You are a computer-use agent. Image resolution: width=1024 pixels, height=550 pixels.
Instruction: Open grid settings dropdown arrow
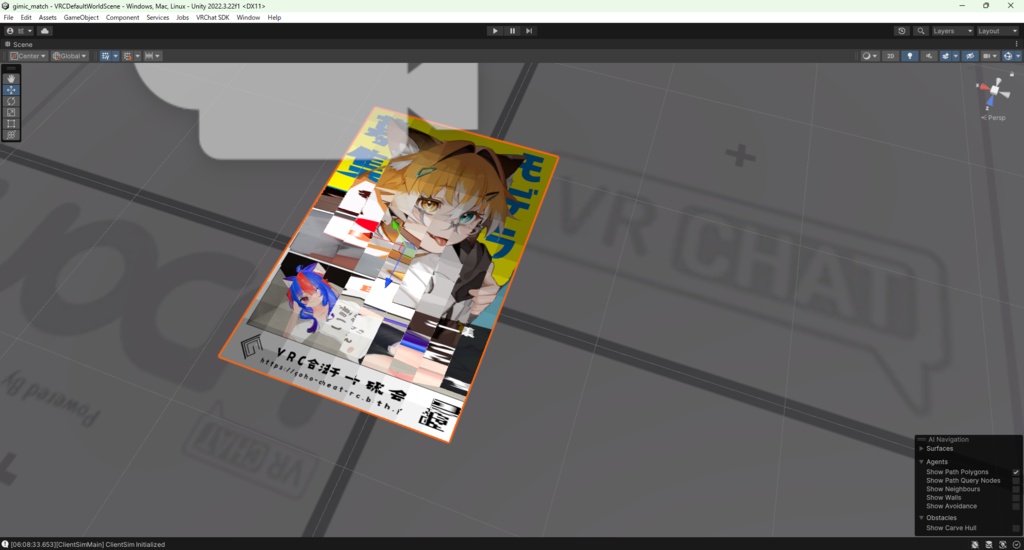[x=116, y=56]
